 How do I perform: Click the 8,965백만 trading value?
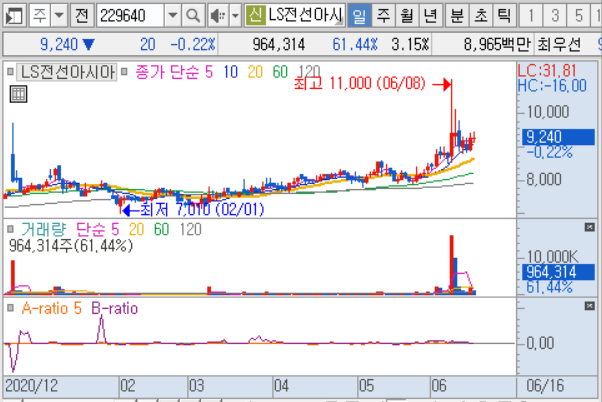pos(497,45)
